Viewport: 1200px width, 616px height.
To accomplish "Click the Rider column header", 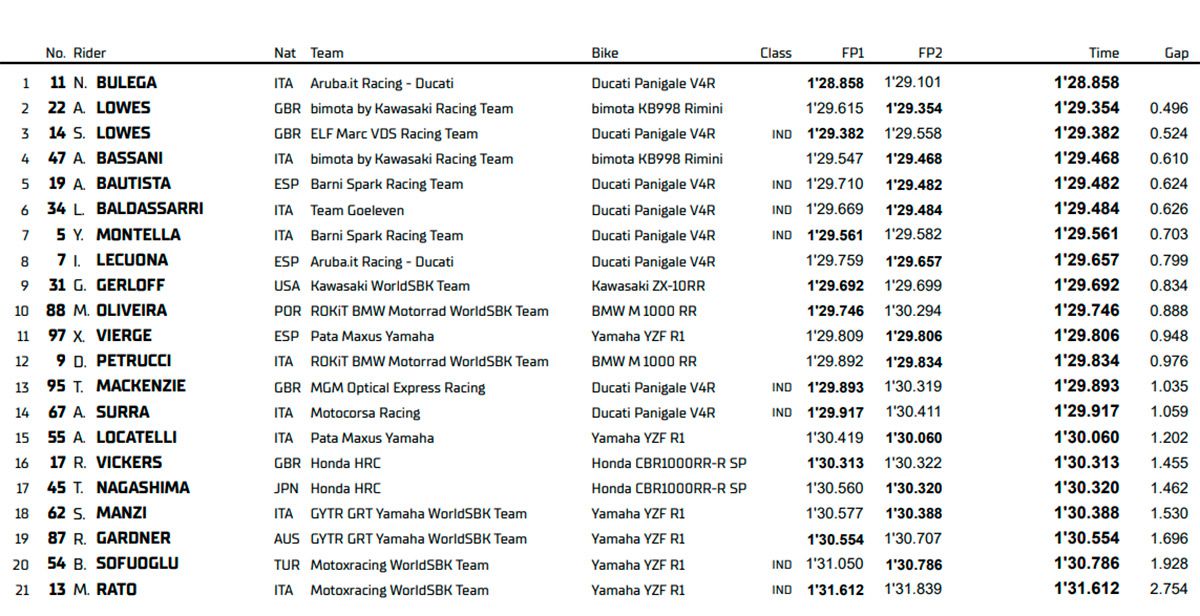I will coord(89,53).
